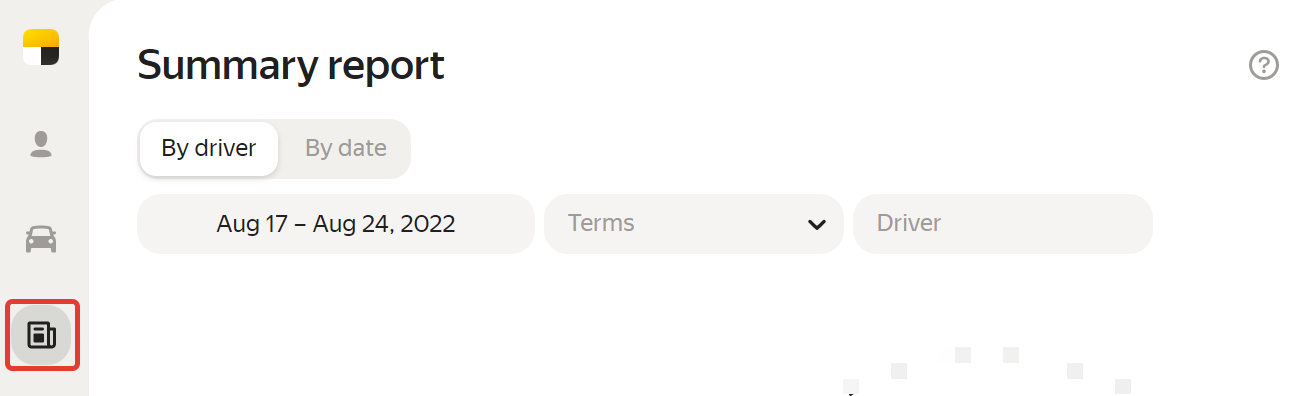Open the Drivers section via person icon
The width and height of the screenshot is (1300, 396).
41,144
